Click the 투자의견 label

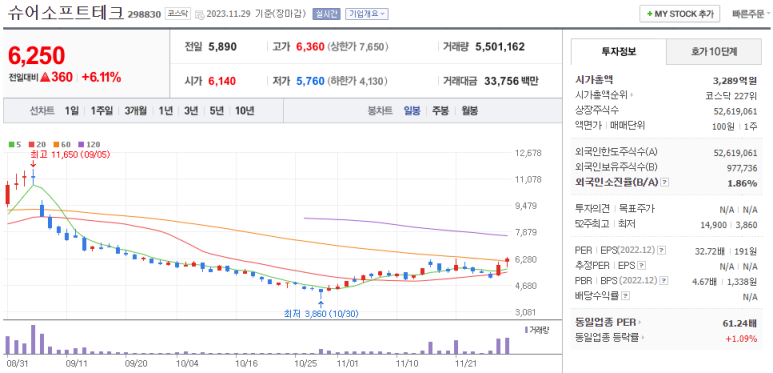coord(593,208)
